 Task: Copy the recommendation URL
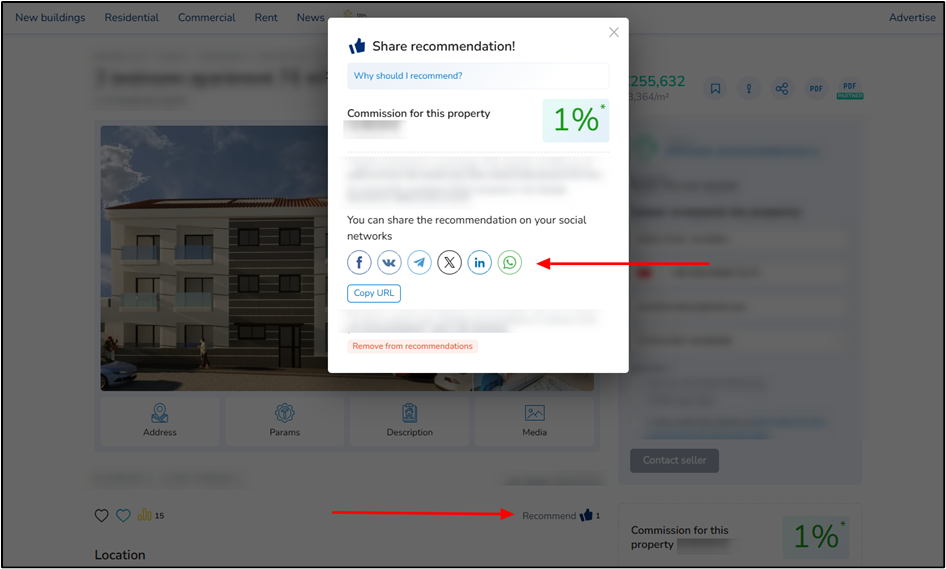click(x=374, y=293)
